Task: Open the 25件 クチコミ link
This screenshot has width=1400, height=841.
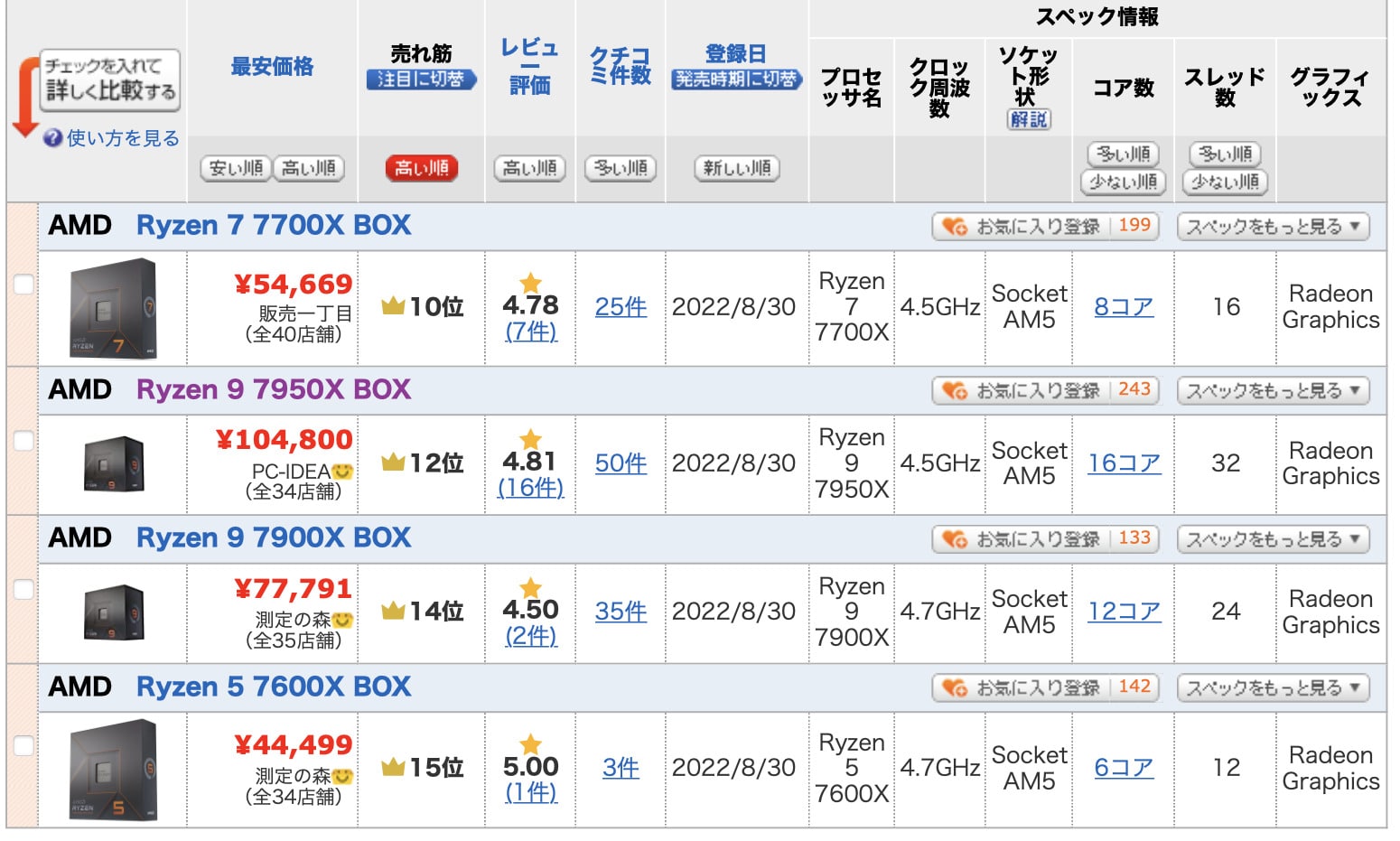Action: 621,307
